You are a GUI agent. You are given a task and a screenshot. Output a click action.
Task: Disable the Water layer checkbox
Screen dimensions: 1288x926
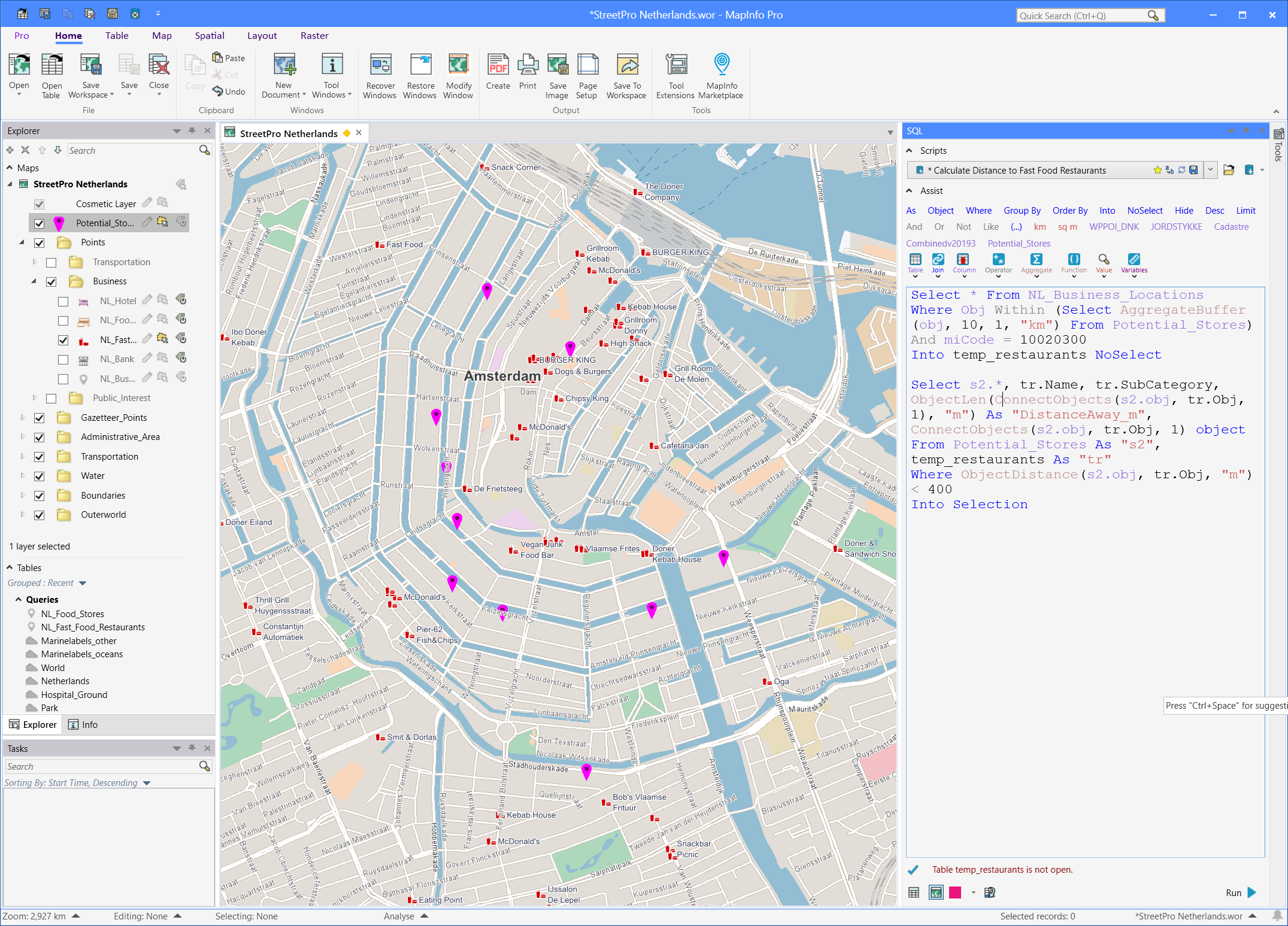coord(40,476)
